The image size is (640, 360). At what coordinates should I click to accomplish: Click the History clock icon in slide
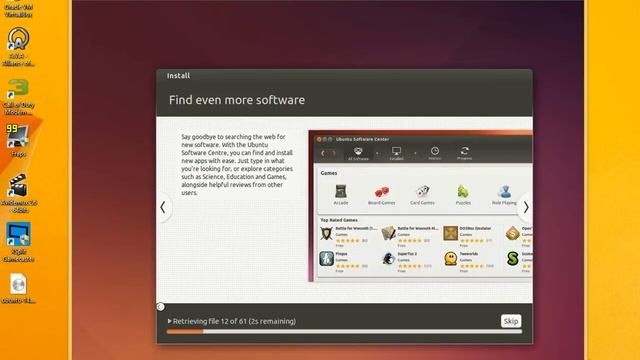(435, 151)
